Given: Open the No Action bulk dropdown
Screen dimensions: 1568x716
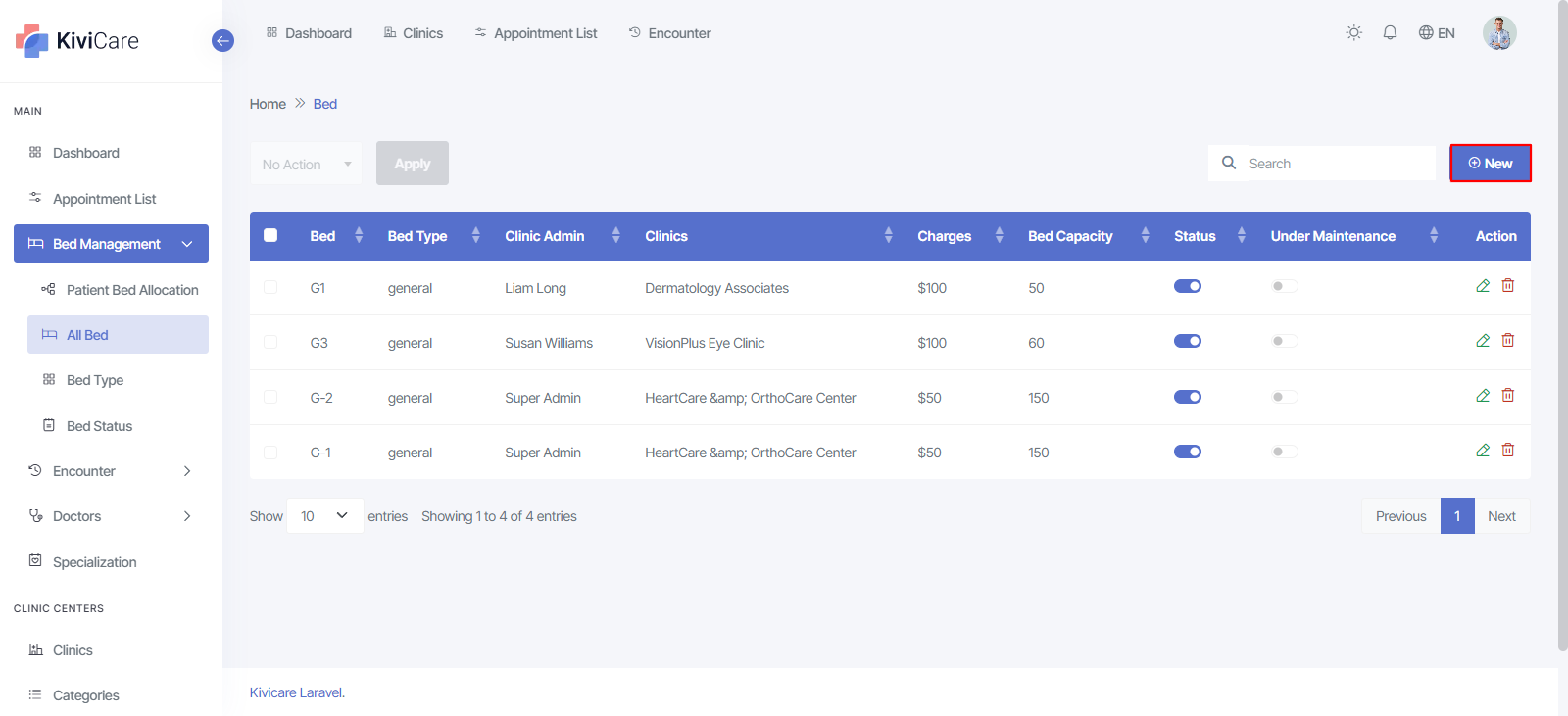Looking at the screenshot, I should [306, 165].
